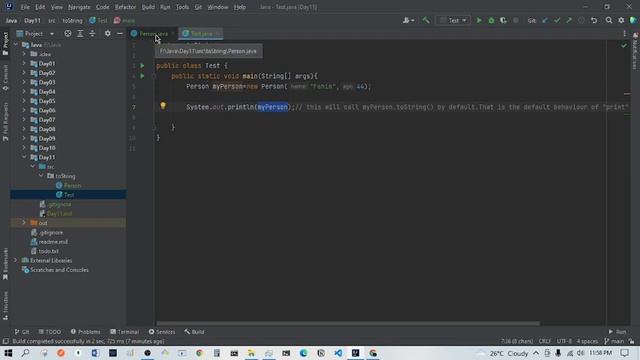Toggle the Project tool window stripe button
Image resolution: width=640 pixels, height=360 pixels.
coord(5,43)
